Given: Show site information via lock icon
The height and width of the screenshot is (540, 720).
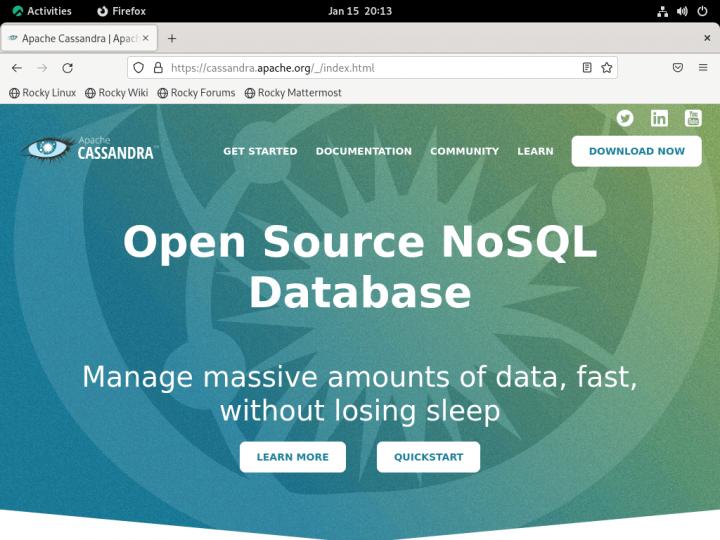Looking at the screenshot, I should [x=156, y=68].
